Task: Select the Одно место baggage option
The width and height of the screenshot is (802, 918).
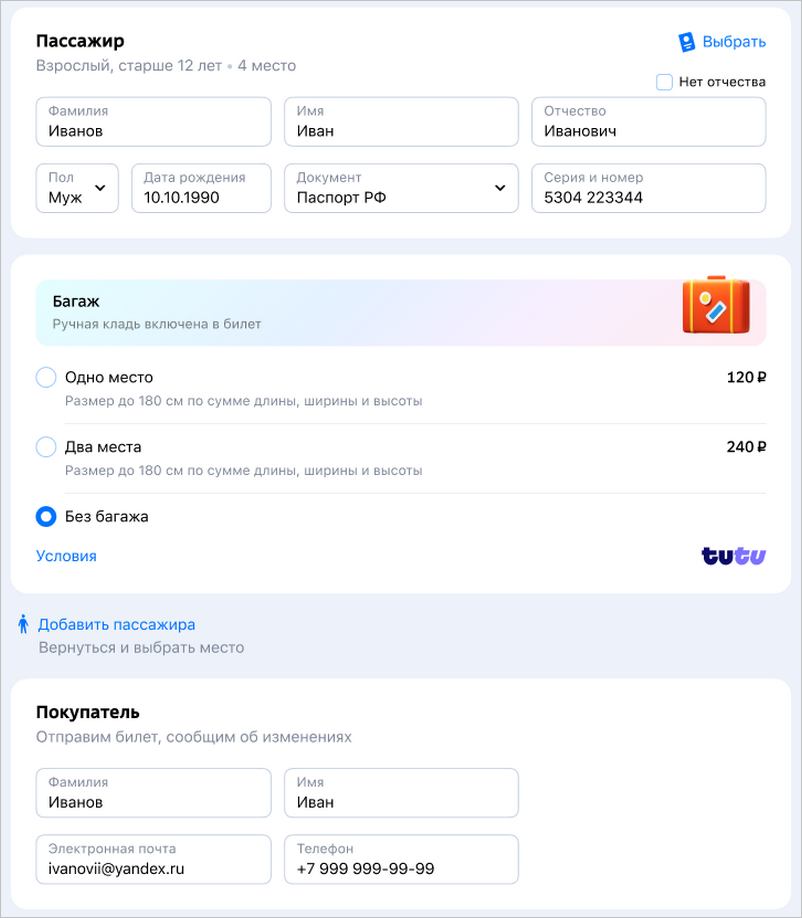Action: coord(46,378)
